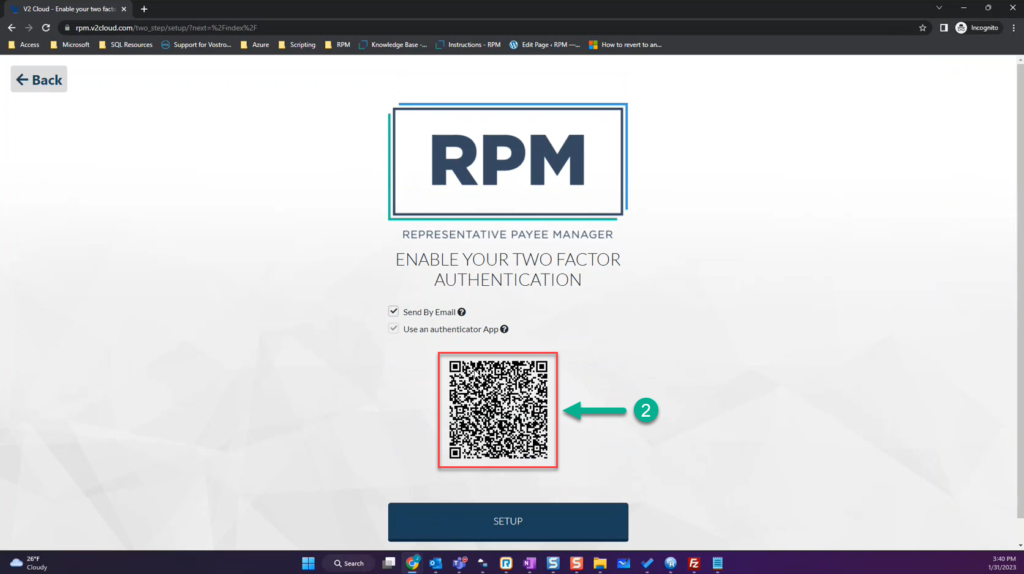
Task: Open FileZilla from the taskbar
Action: pos(694,563)
